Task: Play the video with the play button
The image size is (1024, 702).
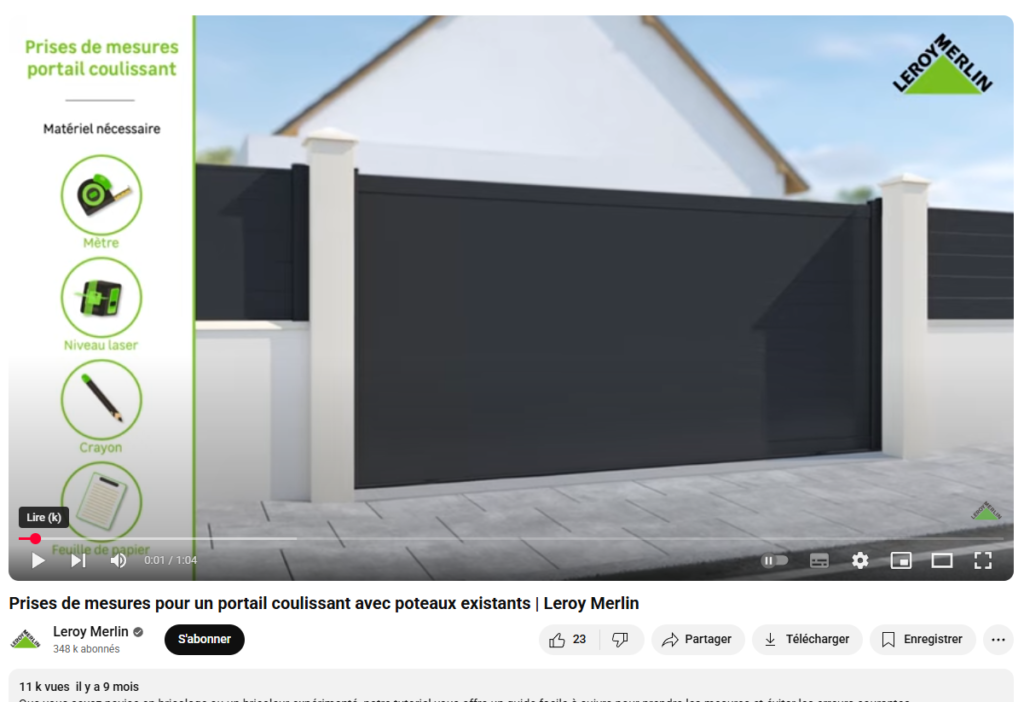Action: pos(38,561)
